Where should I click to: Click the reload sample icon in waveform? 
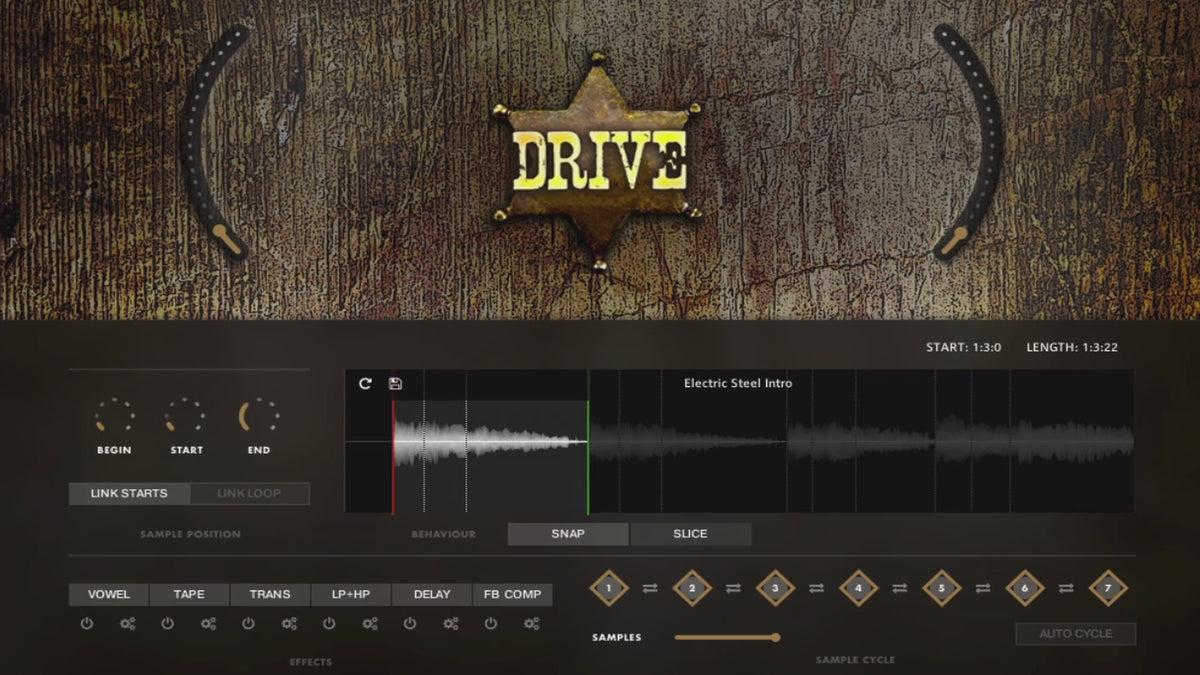click(365, 384)
